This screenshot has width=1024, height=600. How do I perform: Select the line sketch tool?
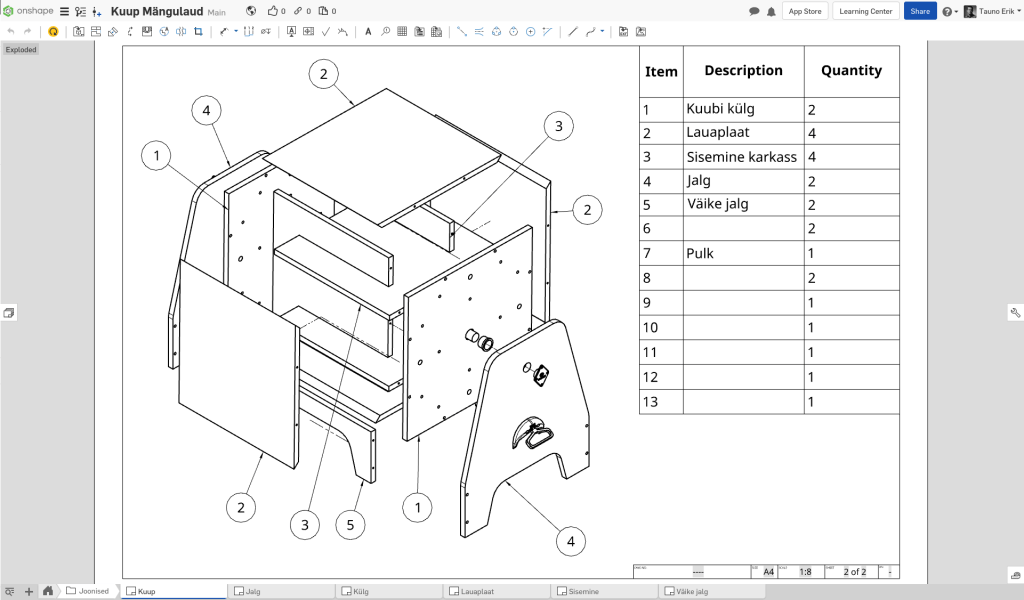coord(573,31)
